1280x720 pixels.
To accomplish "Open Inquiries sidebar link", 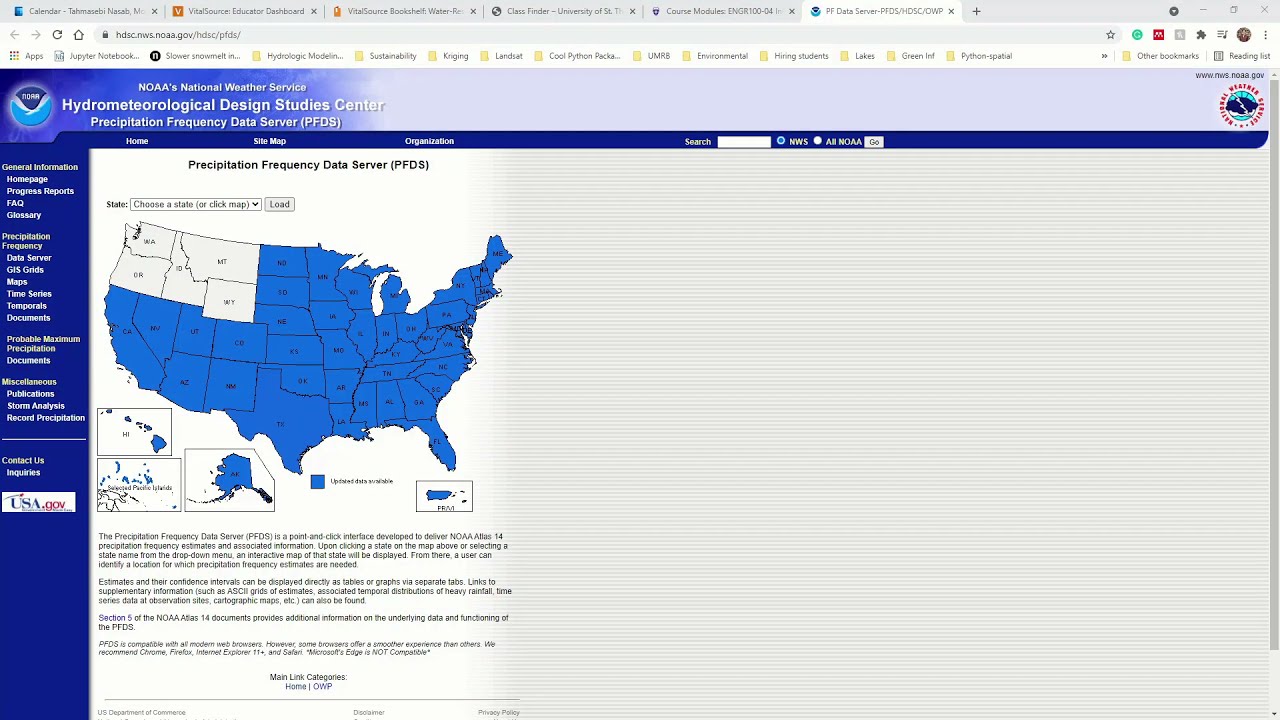I will tap(23, 472).
